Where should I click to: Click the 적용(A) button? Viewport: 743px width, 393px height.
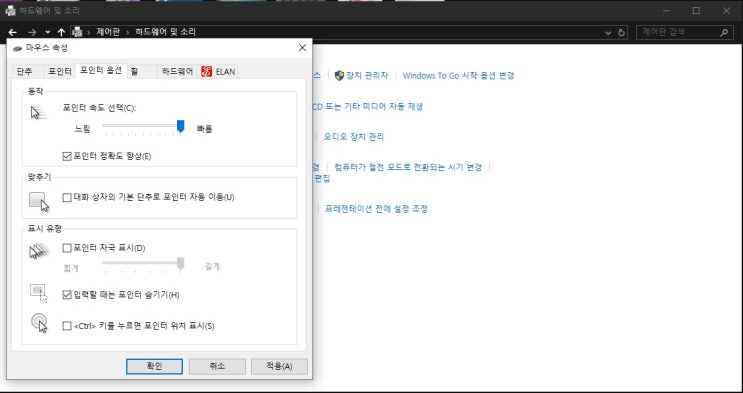pos(279,366)
